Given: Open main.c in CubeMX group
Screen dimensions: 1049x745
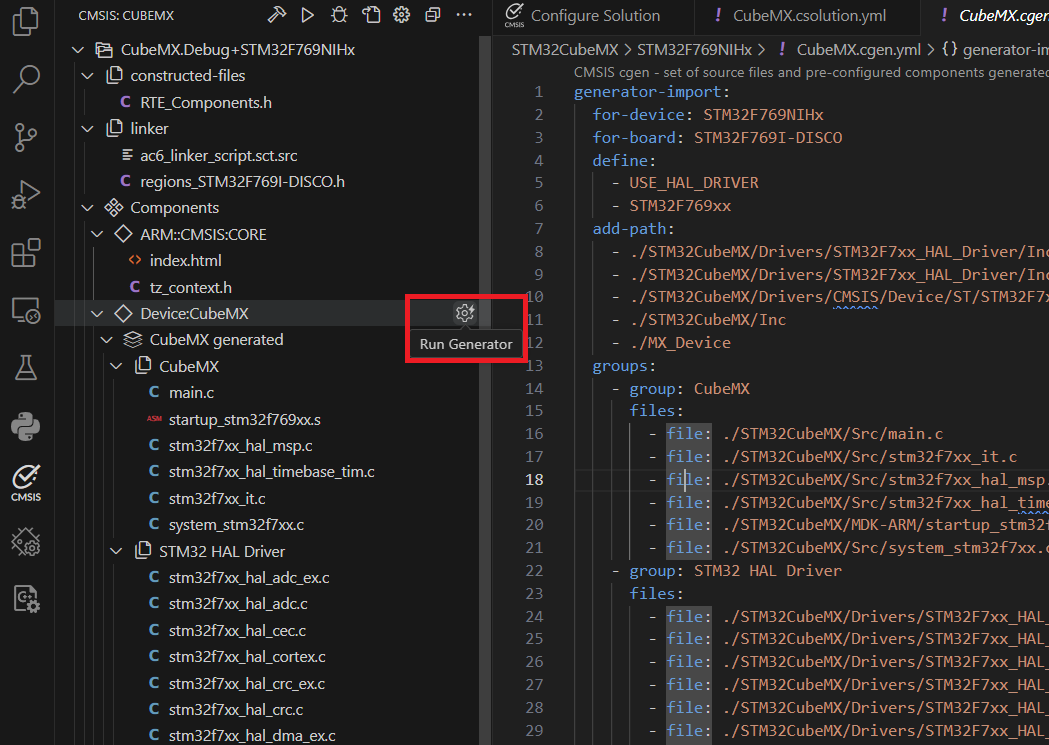Looking at the screenshot, I should 191,393.
